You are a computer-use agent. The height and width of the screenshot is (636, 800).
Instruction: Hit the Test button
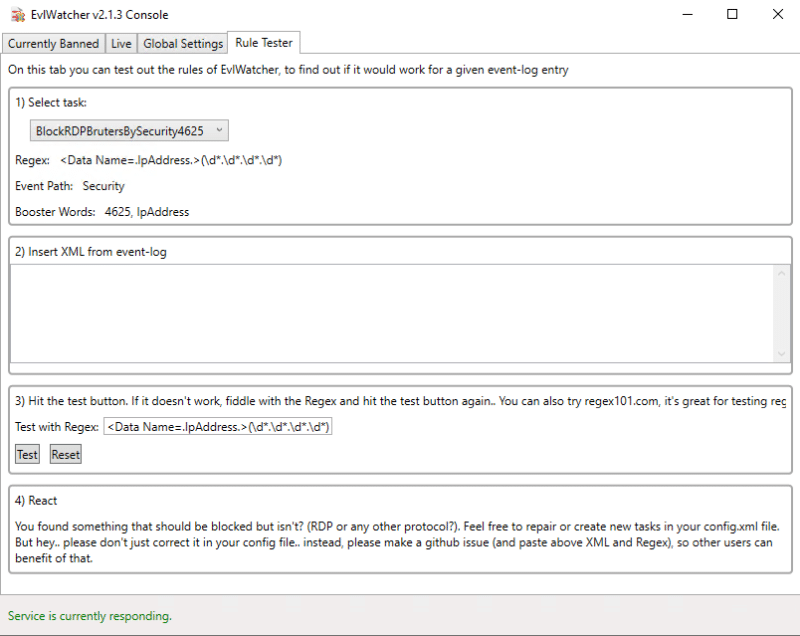click(28, 454)
